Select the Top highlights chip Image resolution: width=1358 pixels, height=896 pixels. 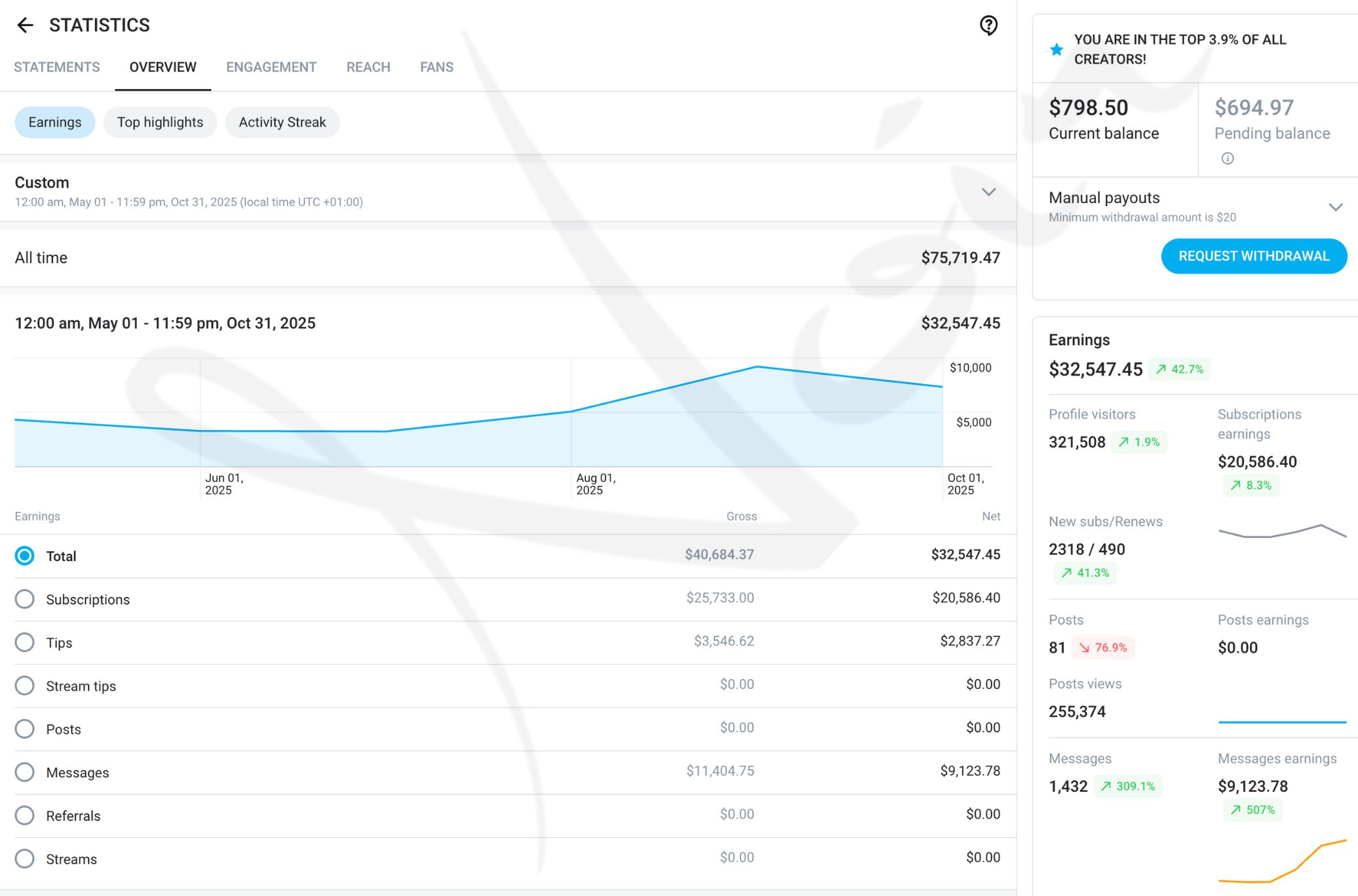(160, 123)
